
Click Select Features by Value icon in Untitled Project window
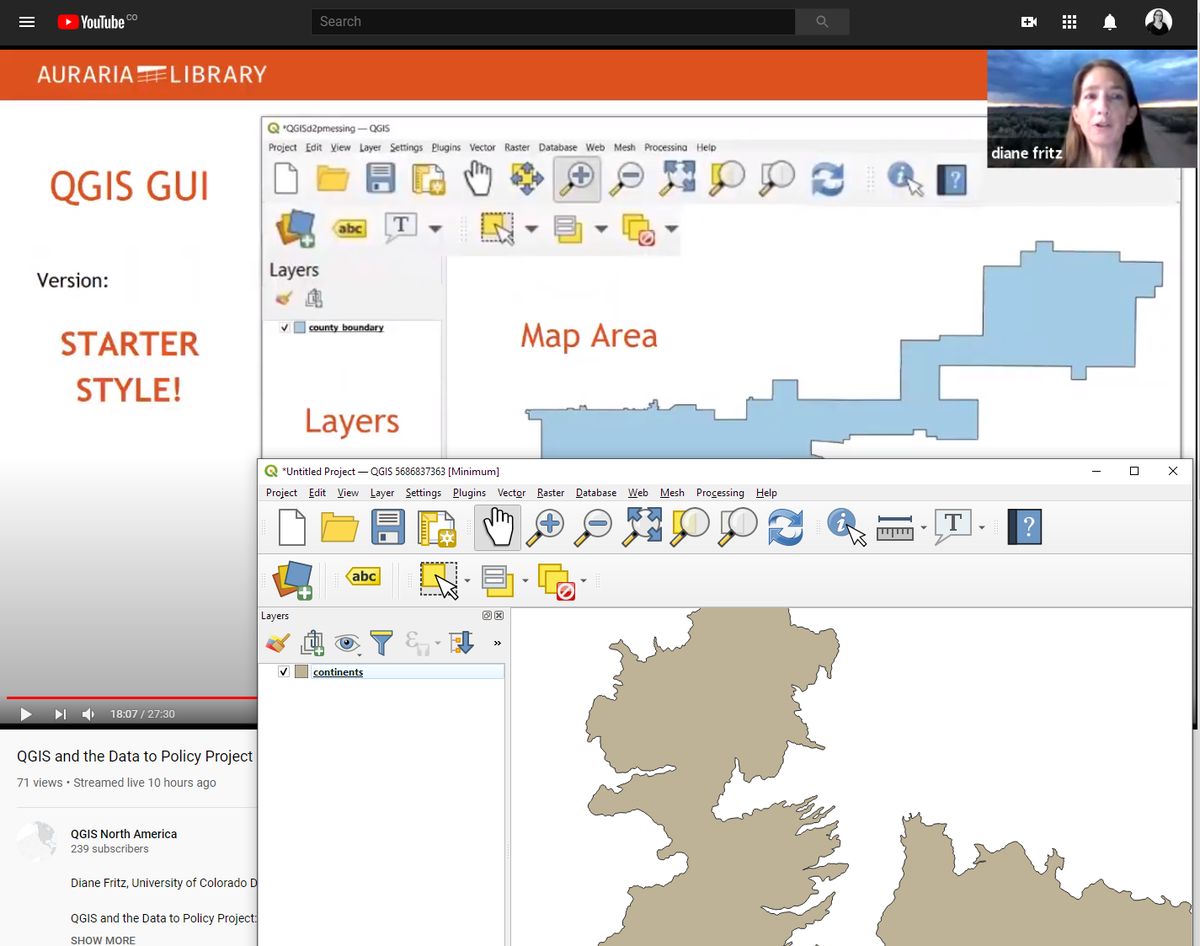click(498, 580)
